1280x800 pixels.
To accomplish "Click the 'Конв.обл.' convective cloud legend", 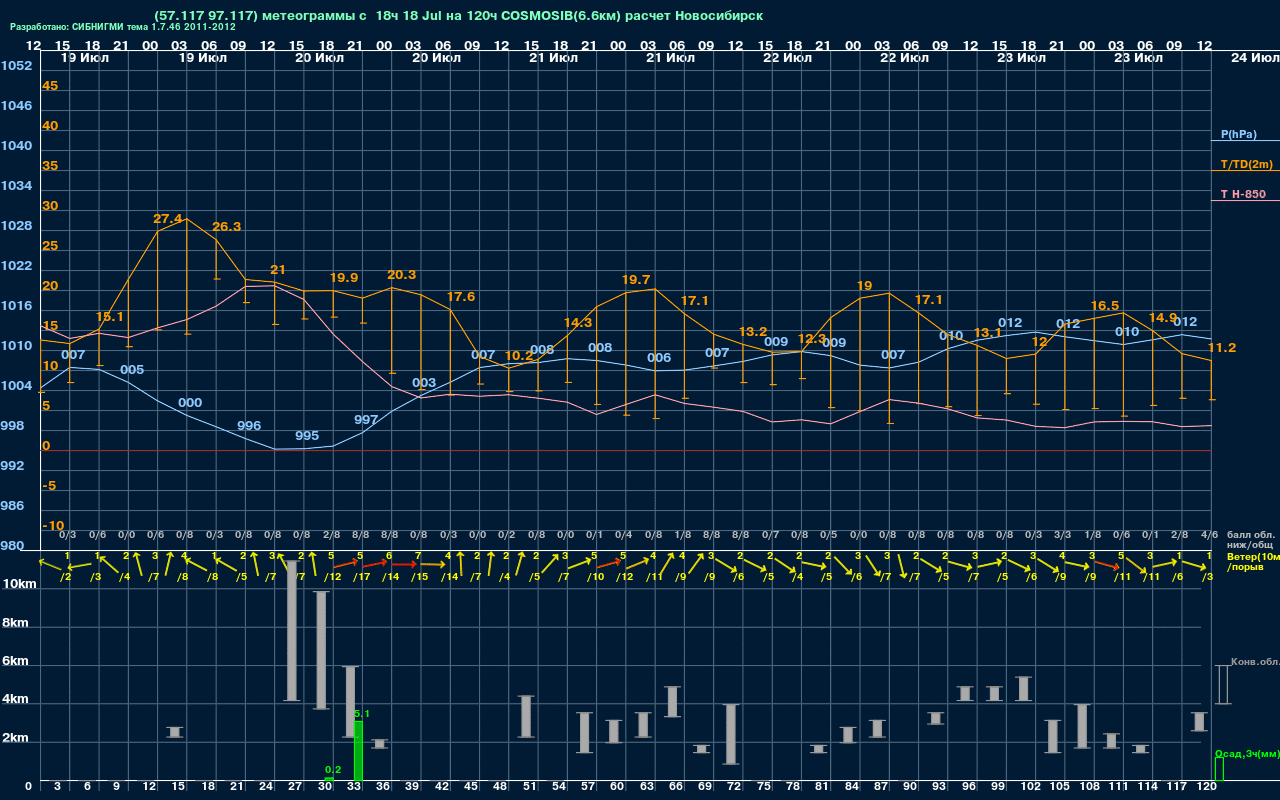I will pyautogui.click(x=1254, y=662).
